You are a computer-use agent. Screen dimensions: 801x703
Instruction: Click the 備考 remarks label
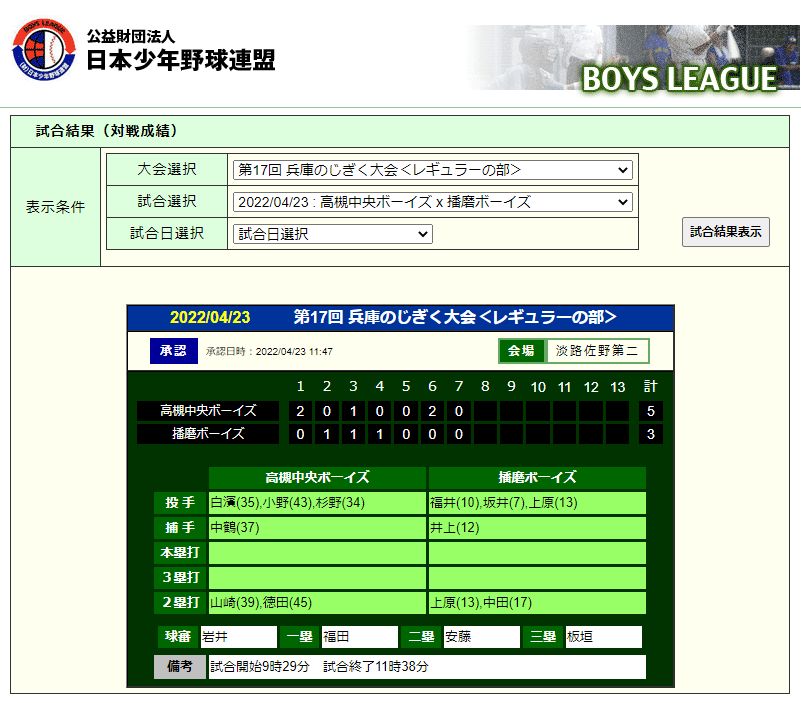point(180,667)
